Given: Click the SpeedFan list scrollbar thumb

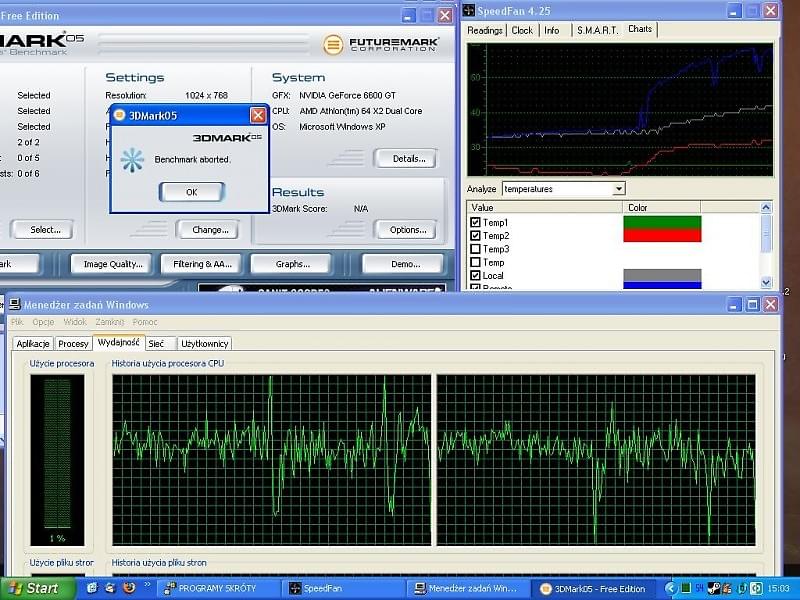Looking at the screenshot, I should (766, 233).
